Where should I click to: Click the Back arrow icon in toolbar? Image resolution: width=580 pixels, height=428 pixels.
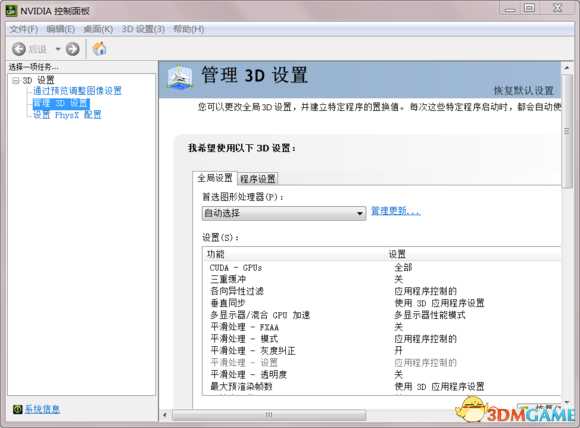click(x=18, y=49)
